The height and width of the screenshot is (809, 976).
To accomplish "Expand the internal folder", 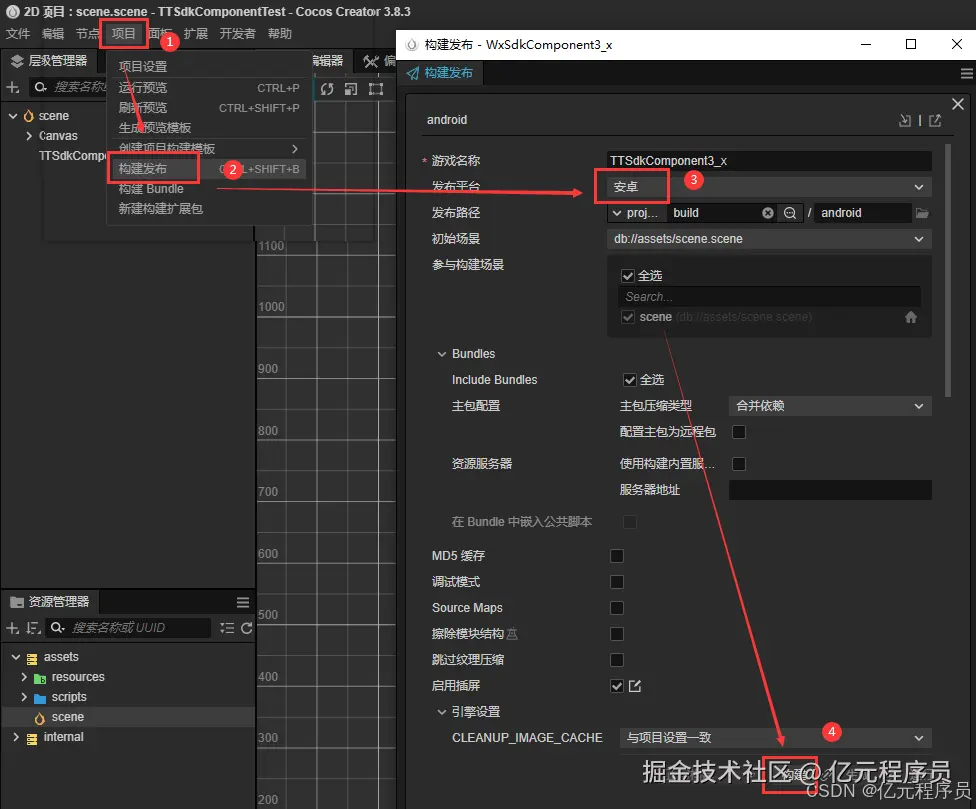I will tap(16, 737).
